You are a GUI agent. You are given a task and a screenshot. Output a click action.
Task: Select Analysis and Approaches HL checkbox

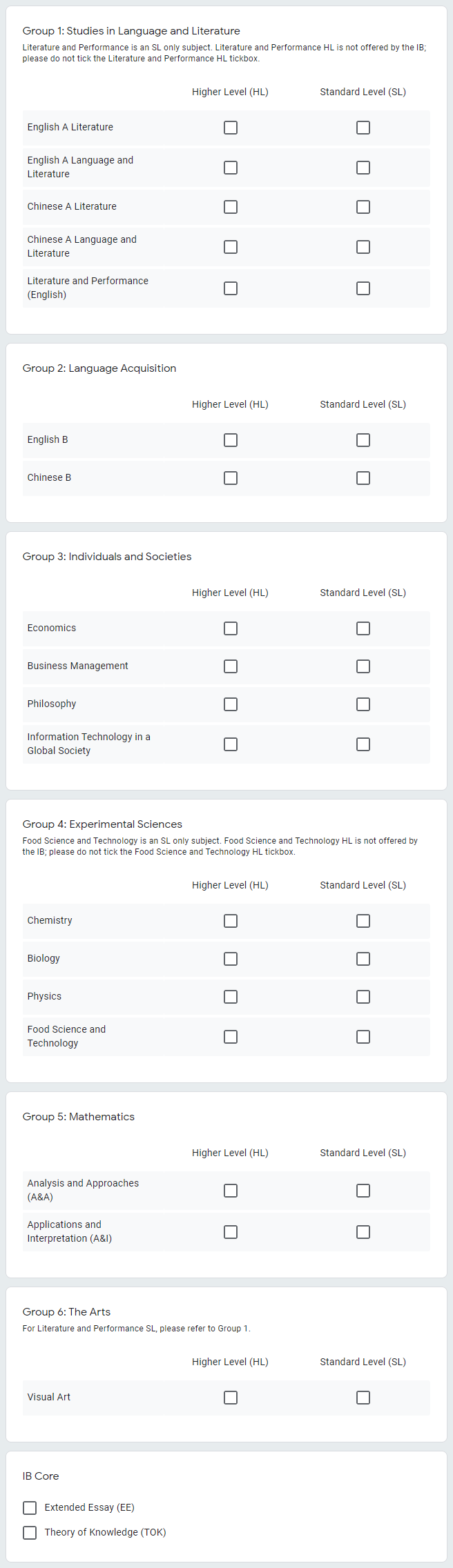[x=231, y=1191]
